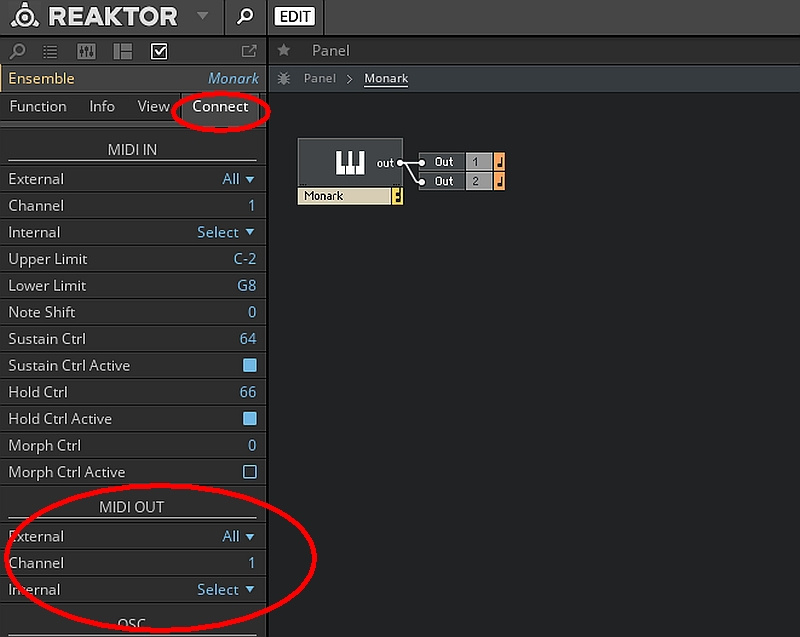
Task: Click the Ensemble header label
Action: pos(41,79)
